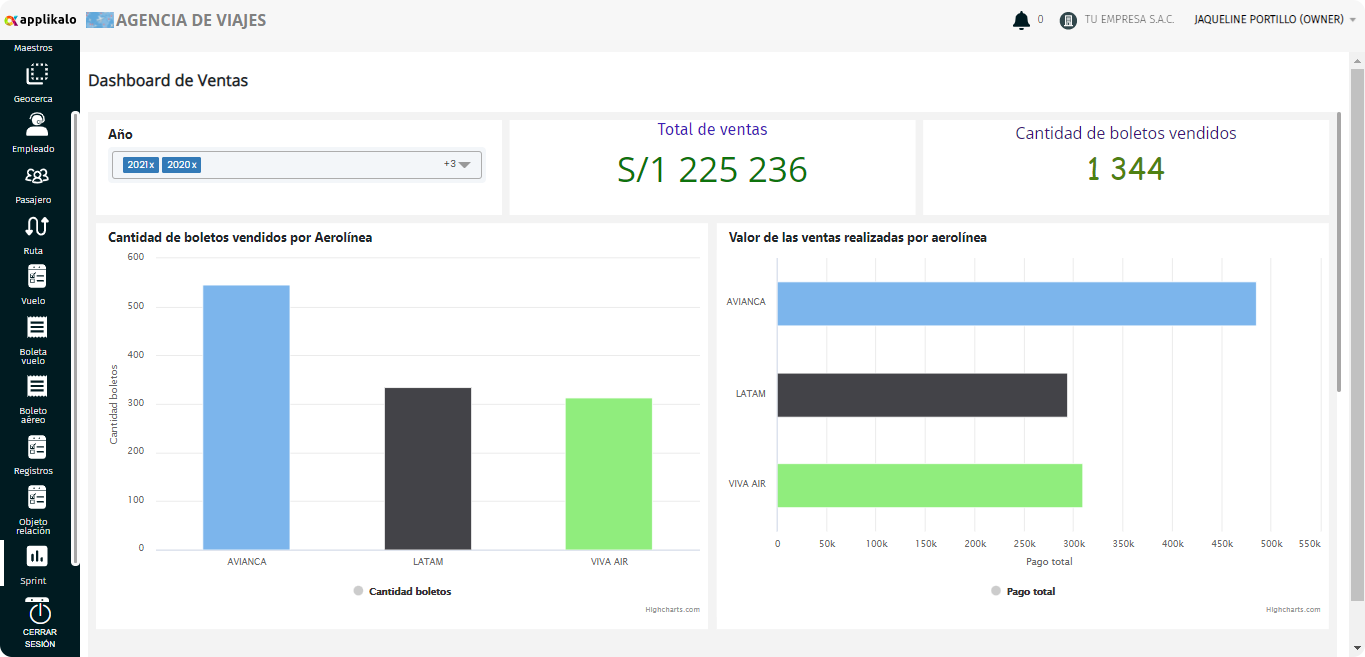
Task: Click the dashboard panel's inner scrollbar
Action: 1339,252
